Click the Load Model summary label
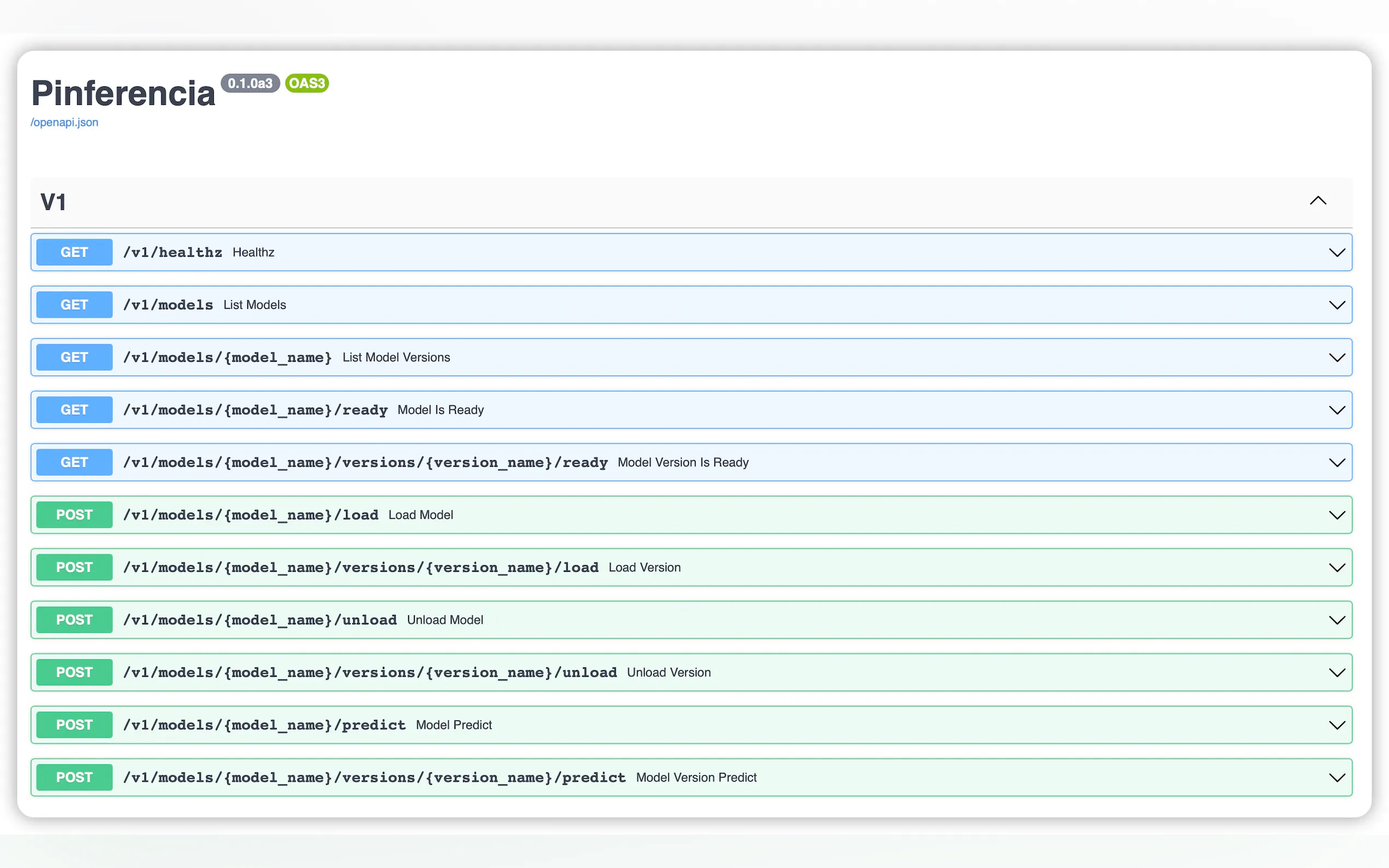The width and height of the screenshot is (1389, 868). click(421, 515)
